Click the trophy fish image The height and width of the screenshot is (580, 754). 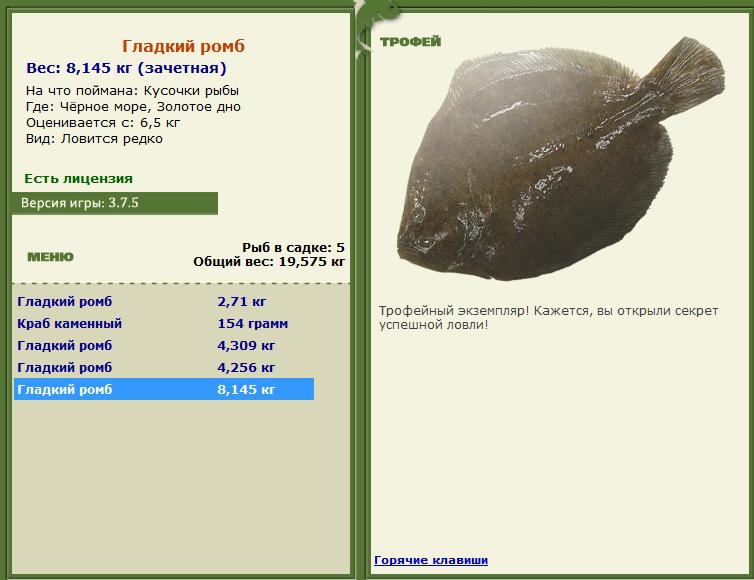pyautogui.click(x=561, y=159)
